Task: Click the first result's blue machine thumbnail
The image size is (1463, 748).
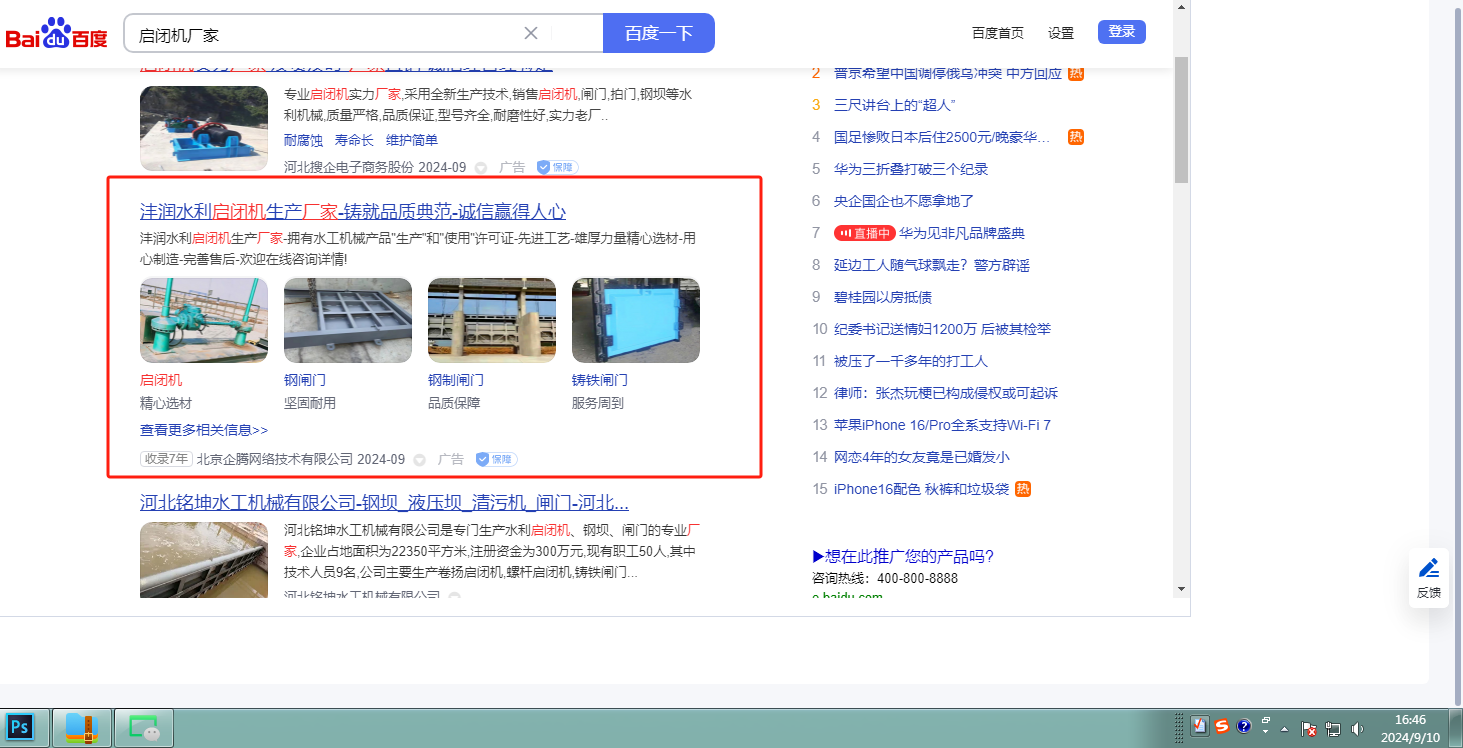Action: pyautogui.click(x=204, y=128)
